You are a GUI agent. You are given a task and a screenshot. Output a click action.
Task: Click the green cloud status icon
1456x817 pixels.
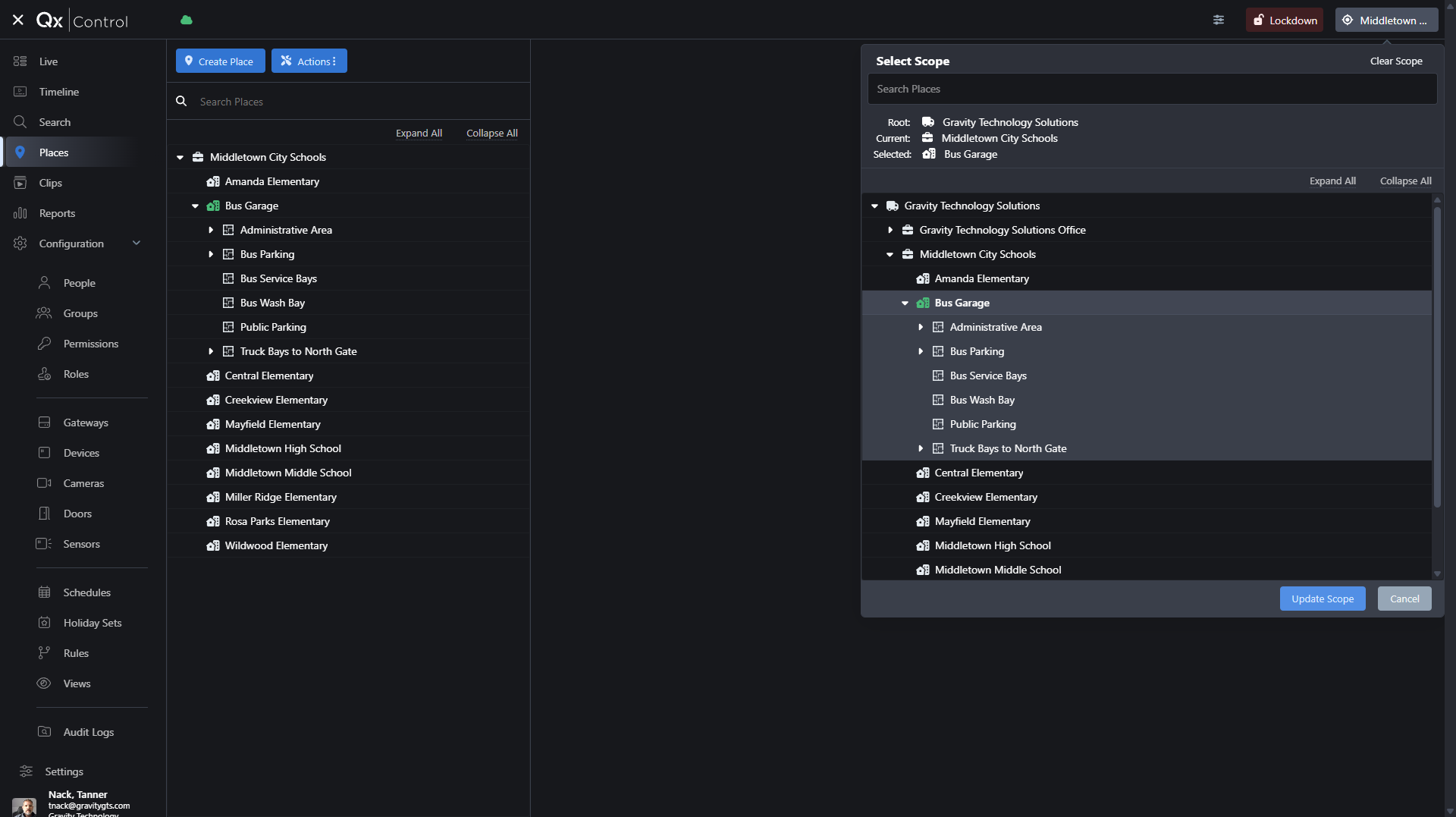pyautogui.click(x=187, y=20)
